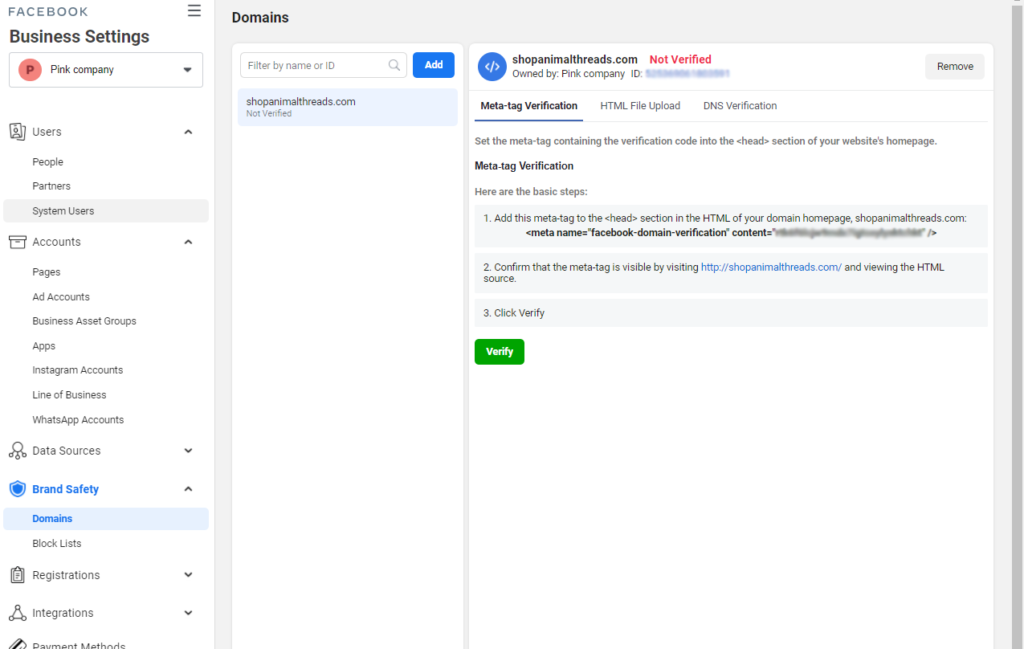1024x649 pixels.
Task: Click the Filter by name or ID field
Action: [323, 65]
